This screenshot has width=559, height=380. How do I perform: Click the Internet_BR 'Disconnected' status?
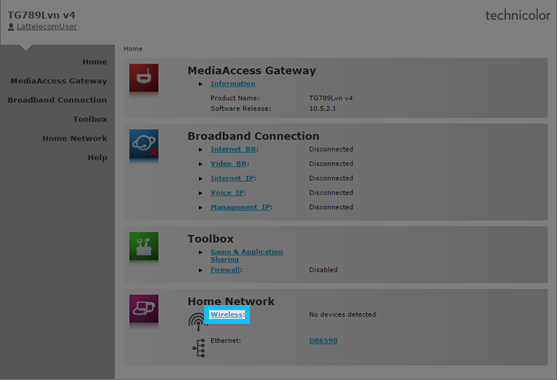coord(331,149)
